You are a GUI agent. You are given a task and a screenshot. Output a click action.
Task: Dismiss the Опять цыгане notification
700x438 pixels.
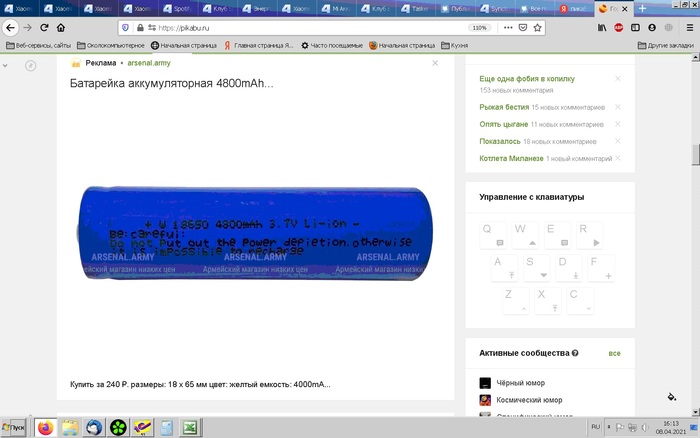coord(618,124)
